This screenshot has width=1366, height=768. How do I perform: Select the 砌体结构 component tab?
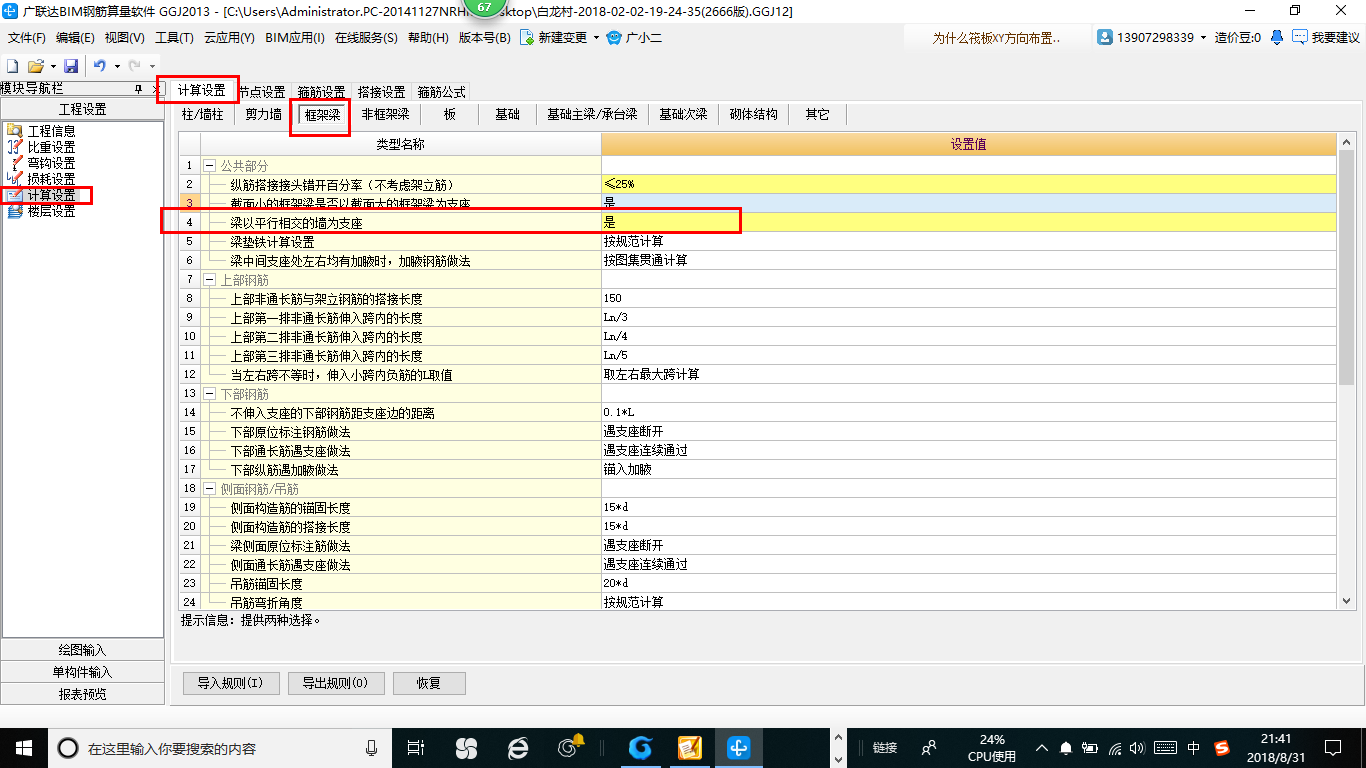tap(753, 114)
